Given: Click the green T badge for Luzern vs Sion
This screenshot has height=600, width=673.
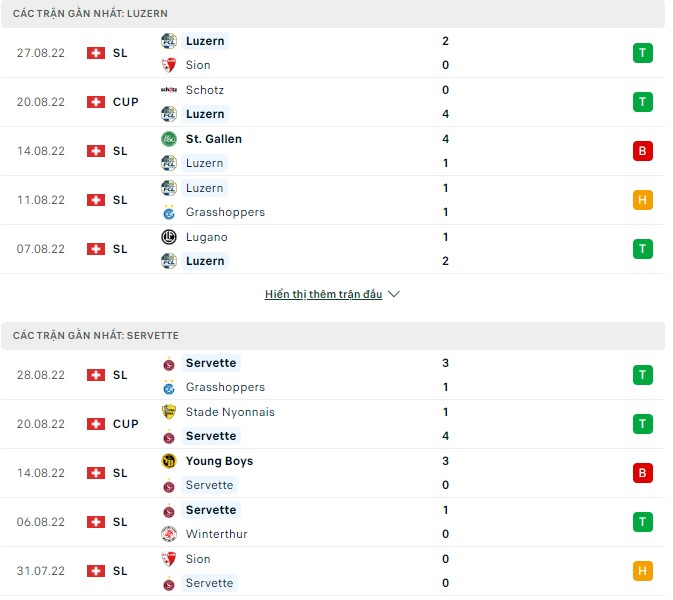Looking at the screenshot, I should tap(643, 53).
